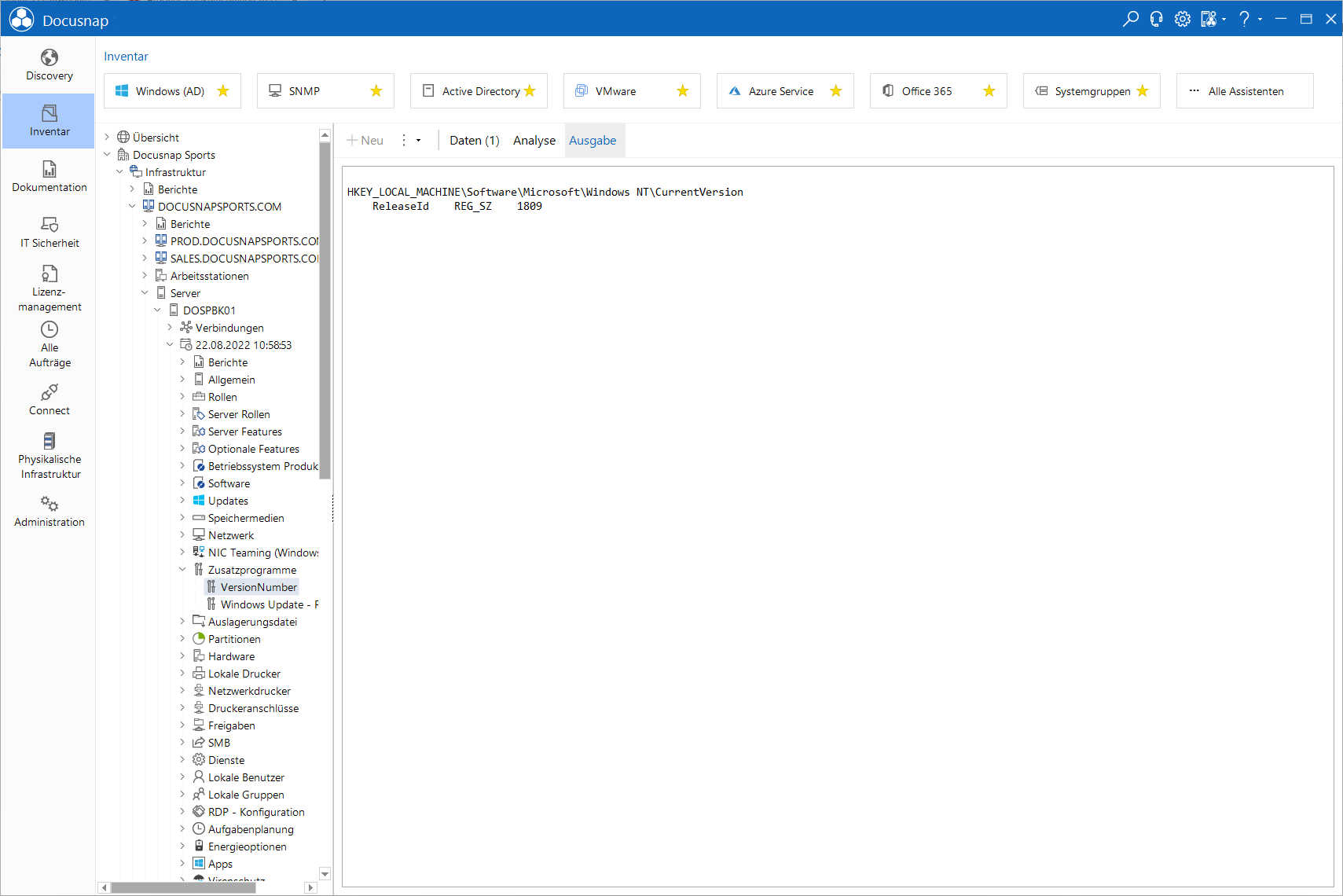The height and width of the screenshot is (896, 1343).
Task: Toggle favorite star on Office 365
Action: 989,91
